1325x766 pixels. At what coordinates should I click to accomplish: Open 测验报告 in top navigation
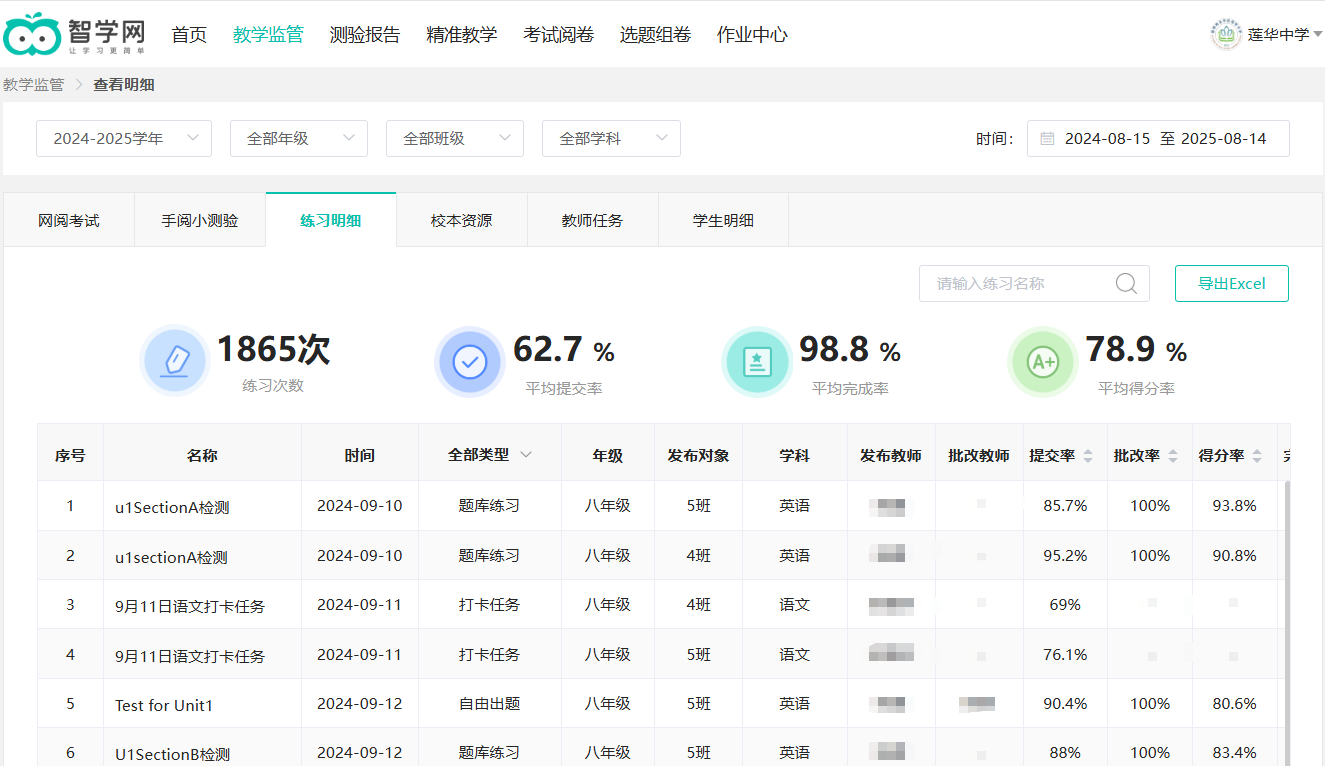coord(364,35)
